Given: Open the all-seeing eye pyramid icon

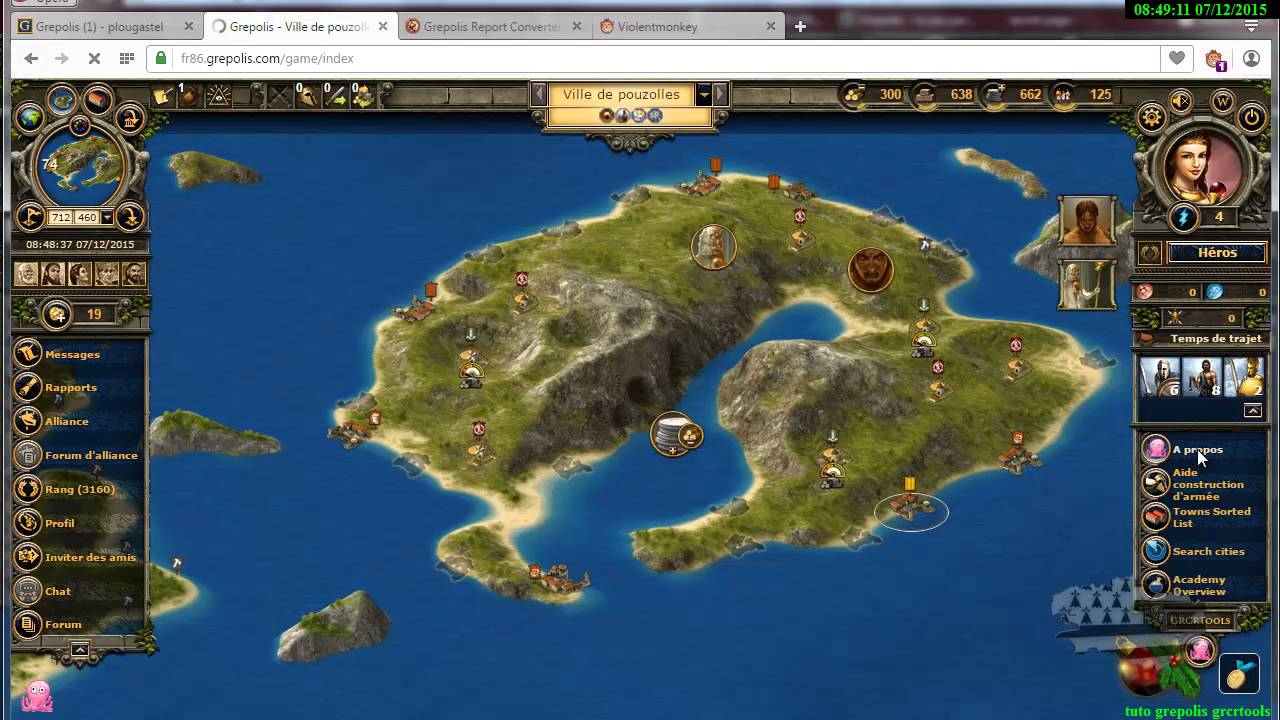Looking at the screenshot, I should [218, 96].
